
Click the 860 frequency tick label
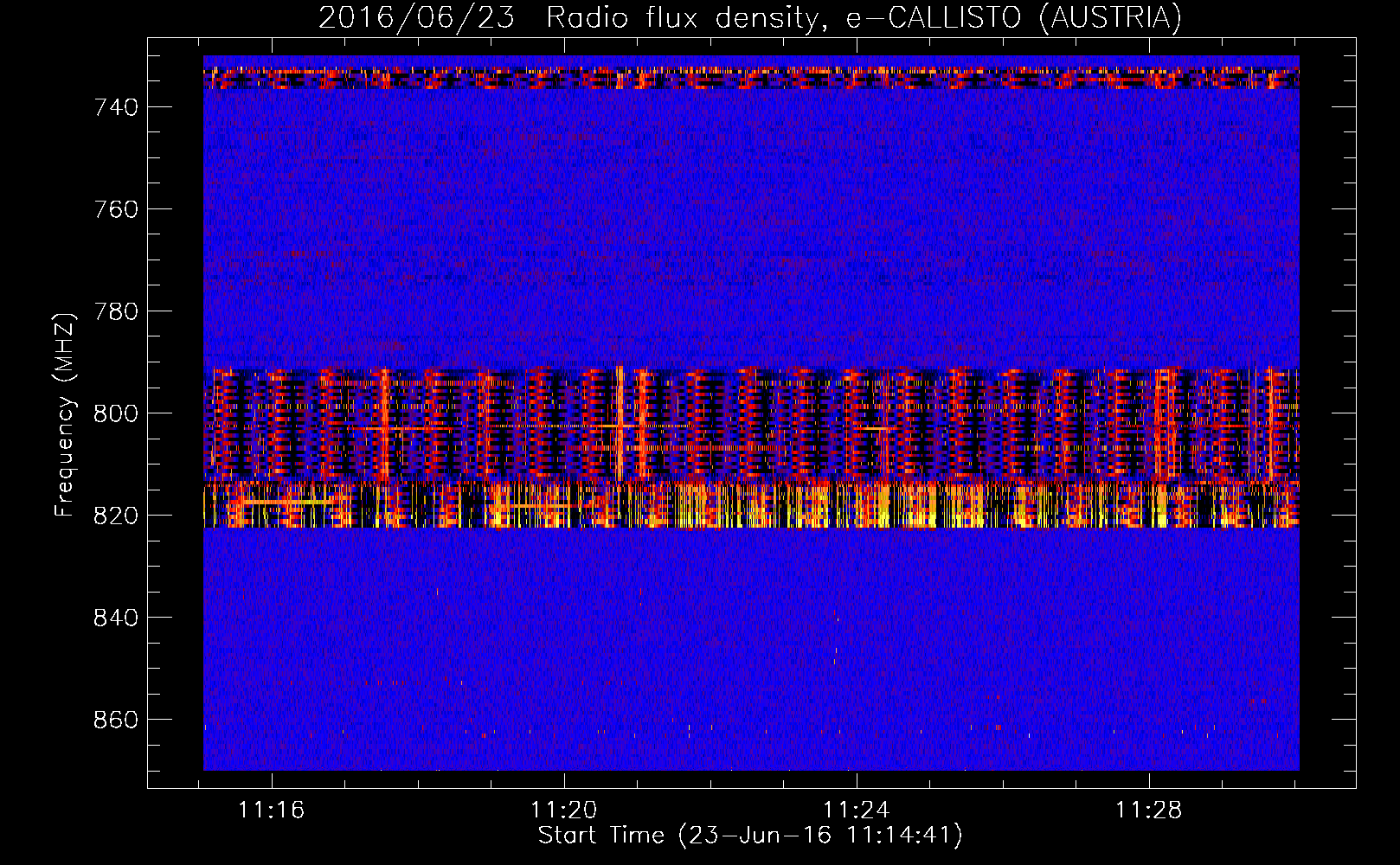[116, 720]
